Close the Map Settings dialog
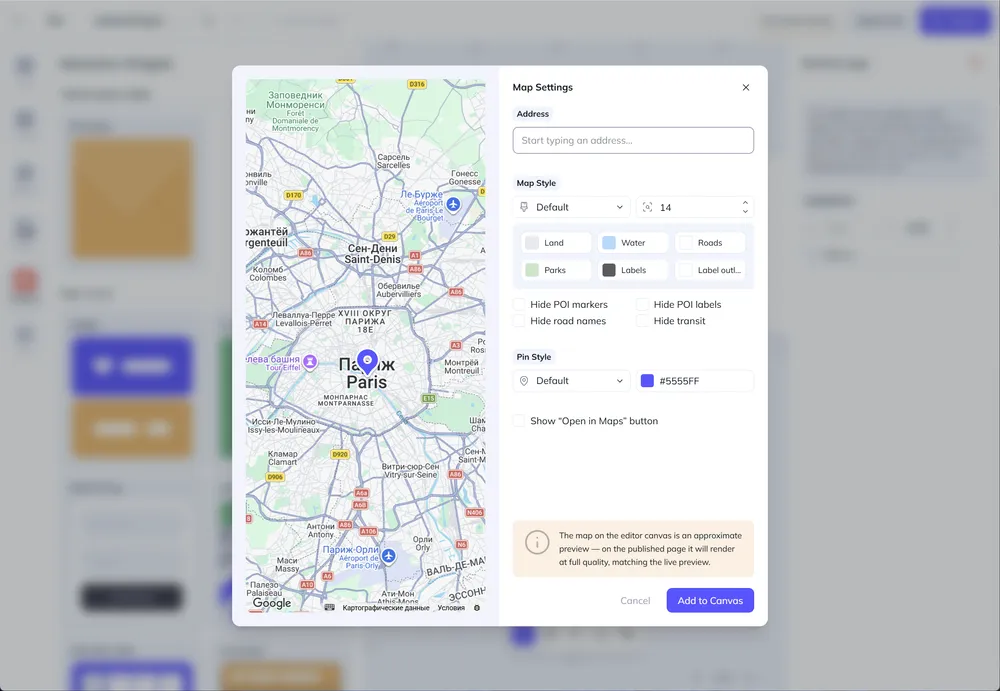The height and width of the screenshot is (691, 1000). 746,87
